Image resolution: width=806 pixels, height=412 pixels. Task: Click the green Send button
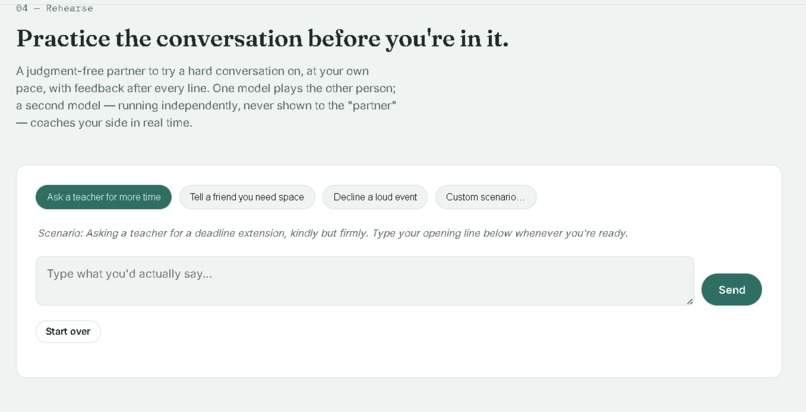pos(731,290)
